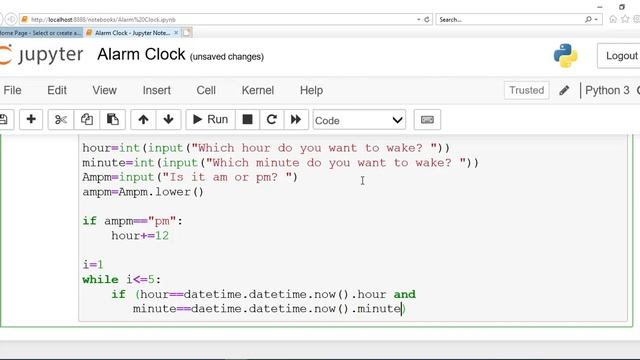This screenshot has width=640, height=360.
Task: Click the hour+=12 line
Action: pos(140,236)
